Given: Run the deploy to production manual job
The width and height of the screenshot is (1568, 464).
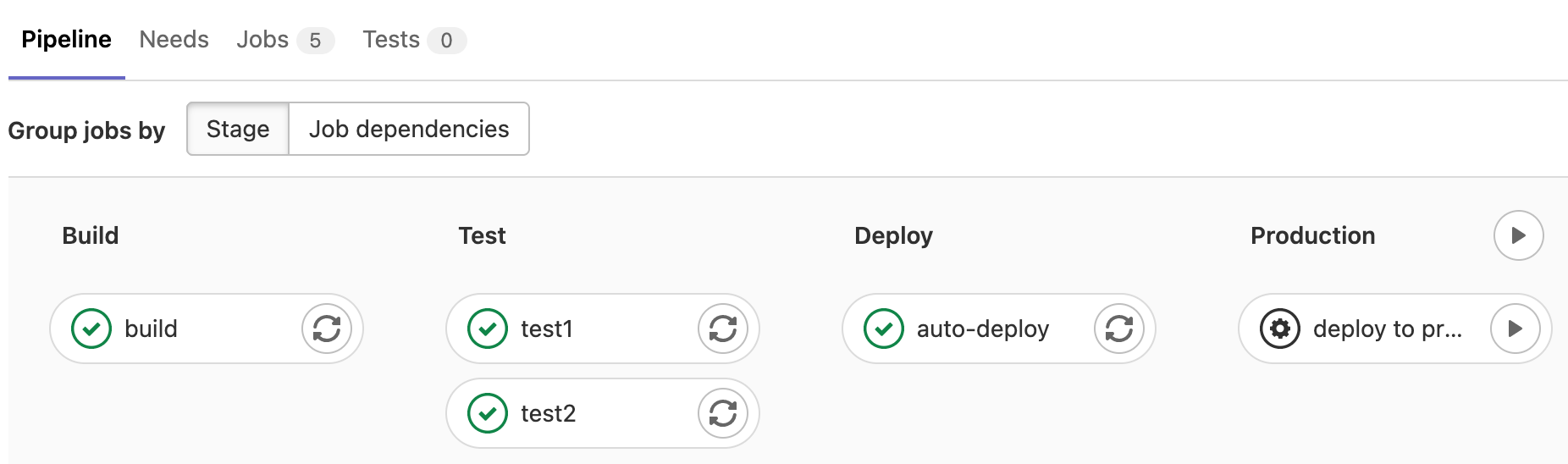Looking at the screenshot, I should [1516, 329].
